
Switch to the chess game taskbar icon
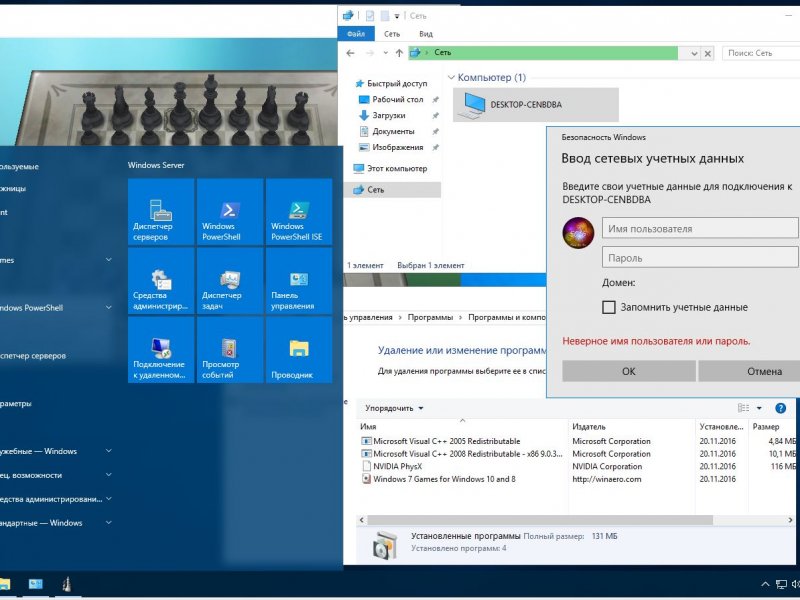66,584
